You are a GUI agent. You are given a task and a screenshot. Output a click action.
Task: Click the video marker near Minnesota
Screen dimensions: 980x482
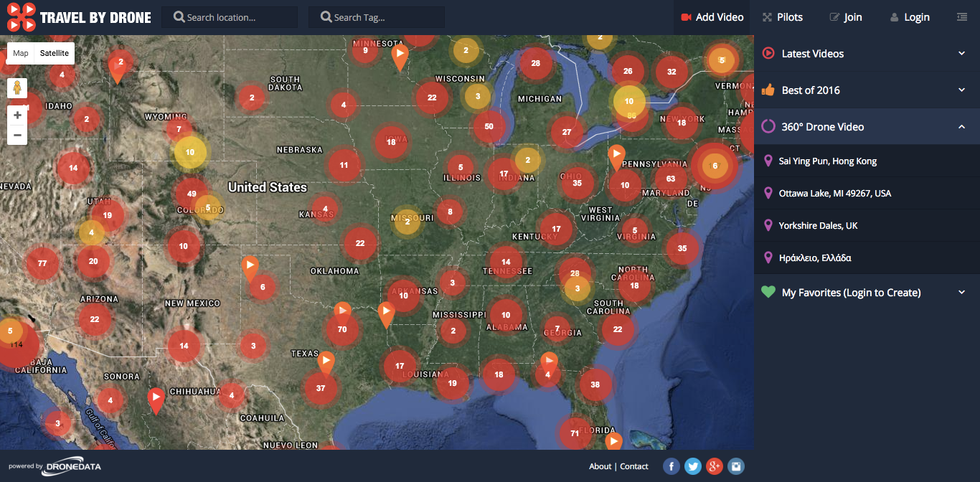[399, 56]
